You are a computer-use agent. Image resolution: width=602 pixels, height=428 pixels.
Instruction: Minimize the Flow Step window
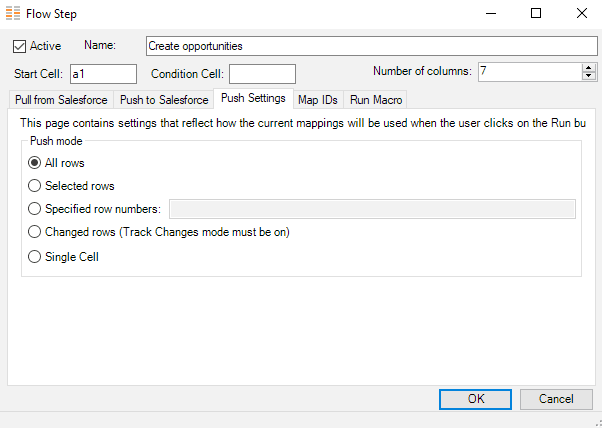click(x=491, y=14)
